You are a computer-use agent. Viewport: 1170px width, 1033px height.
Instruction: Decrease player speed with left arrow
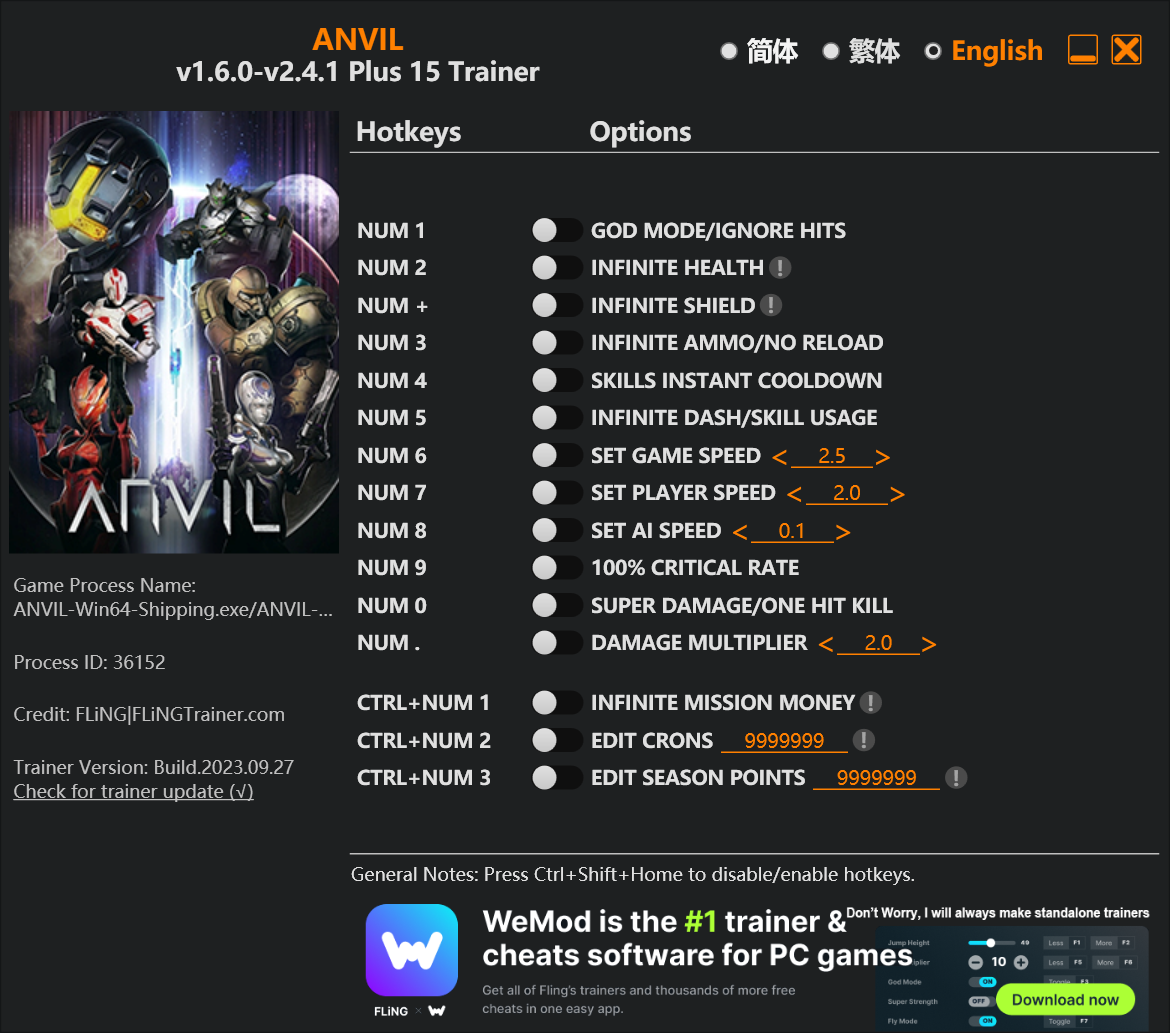[795, 494]
